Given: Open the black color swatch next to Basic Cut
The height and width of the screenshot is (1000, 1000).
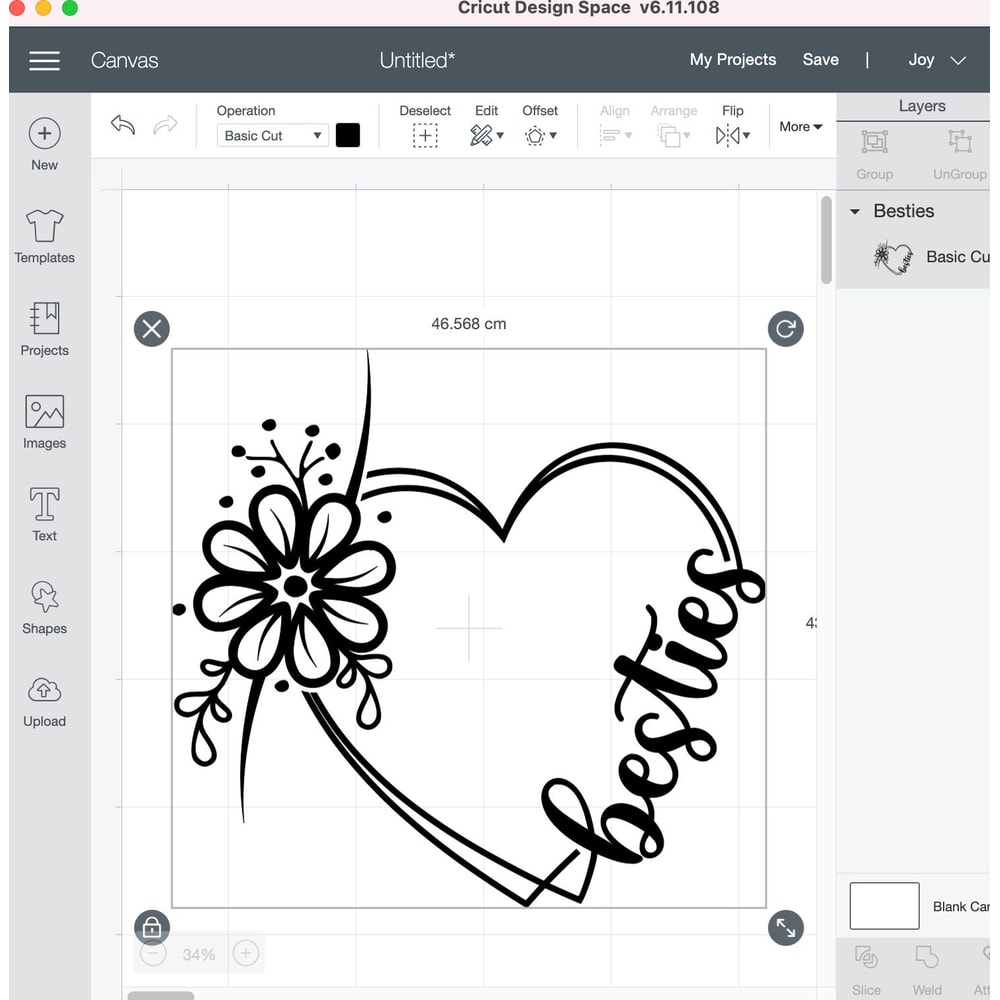Looking at the screenshot, I should pos(348,135).
